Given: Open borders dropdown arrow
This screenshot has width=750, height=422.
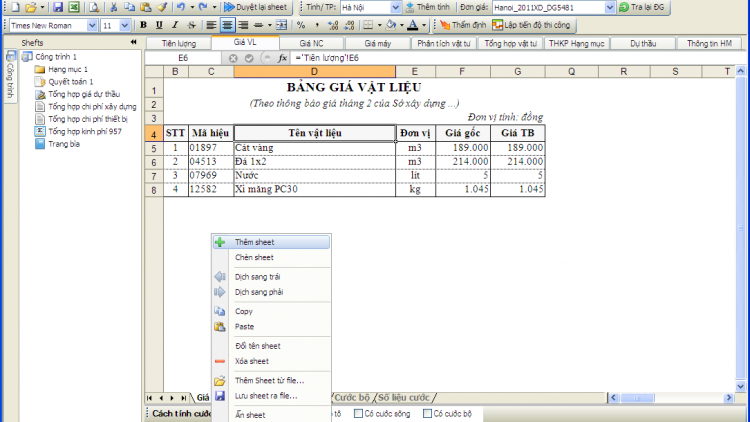Looking at the screenshot, I should coord(379,25).
